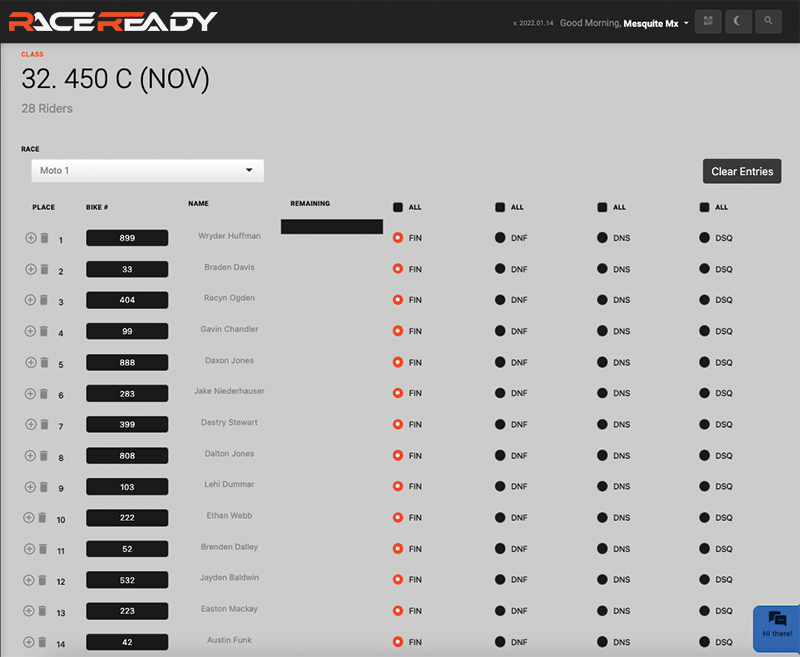800x657 pixels.
Task: Add entry plus icon for Wryder Huffman row
Action: (x=31, y=238)
